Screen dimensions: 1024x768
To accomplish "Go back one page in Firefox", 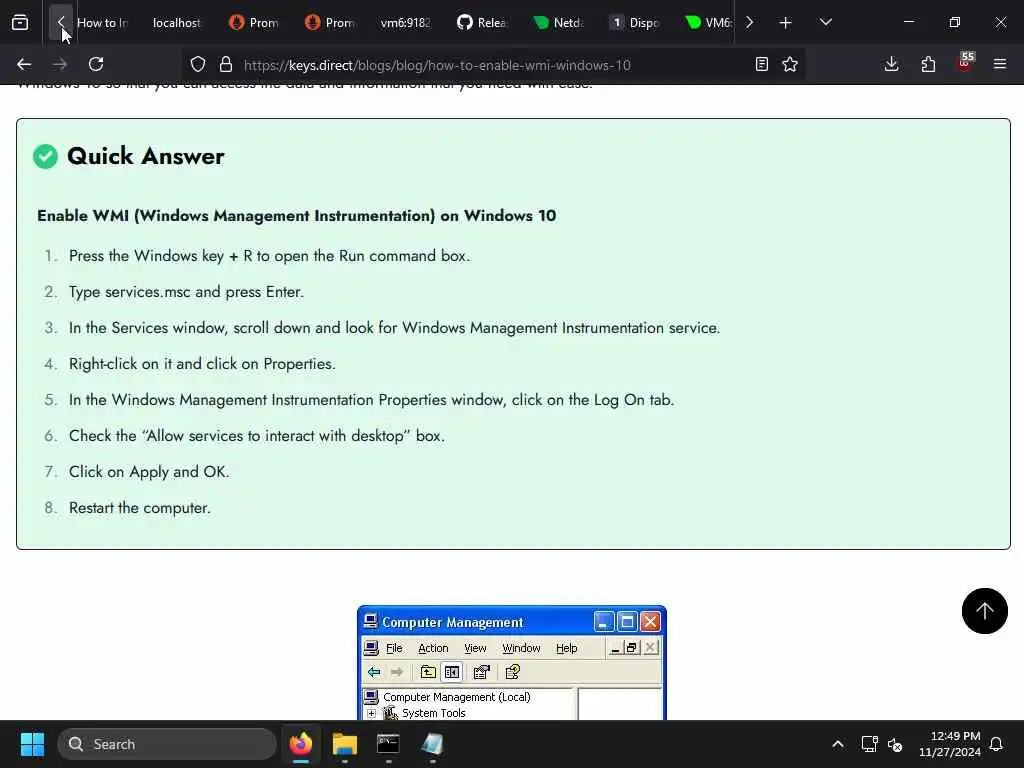I will 24,64.
